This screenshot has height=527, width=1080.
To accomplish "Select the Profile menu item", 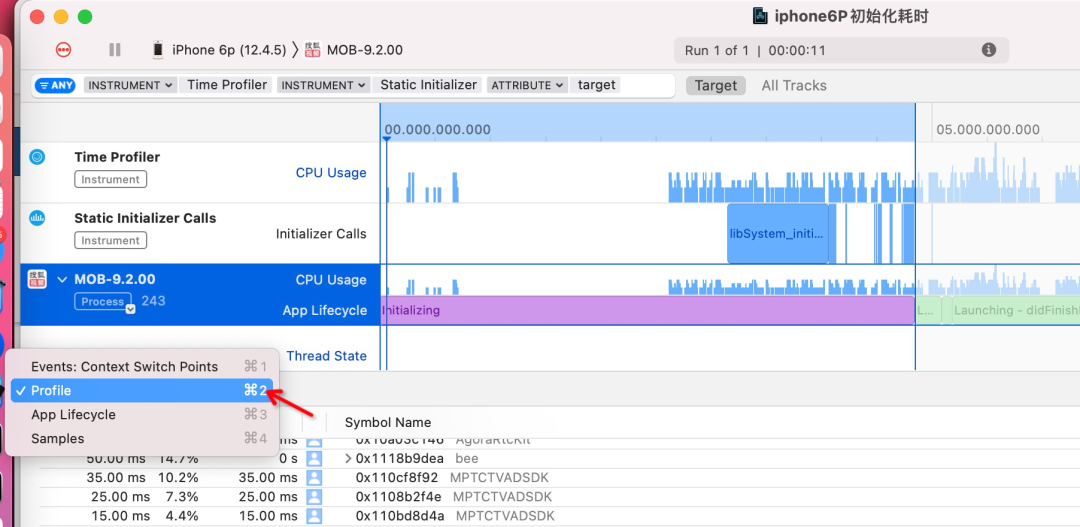I will (x=142, y=391).
